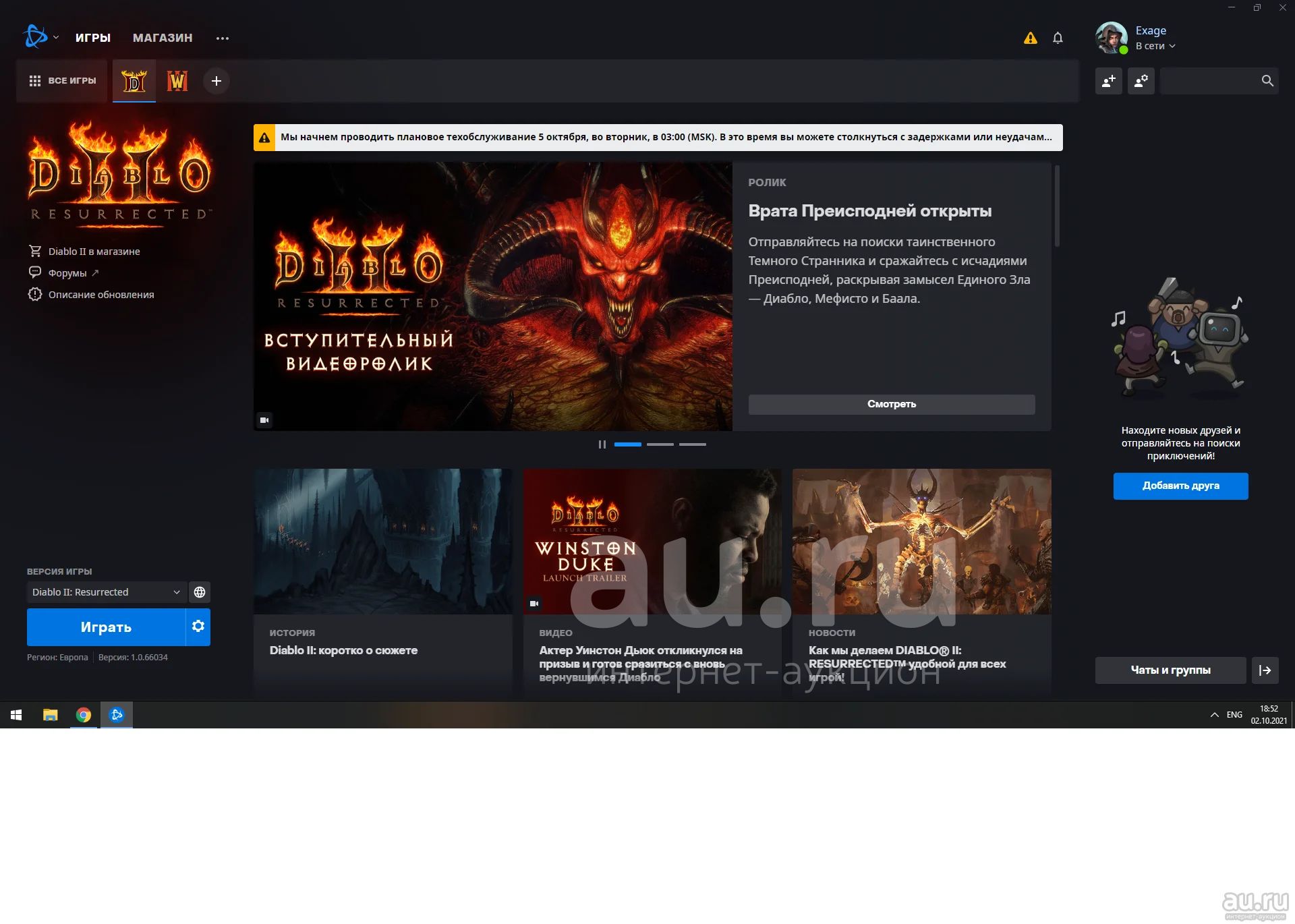Open Diablo II в магазине link
The width and height of the screenshot is (1295, 924).
click(94, 252)
